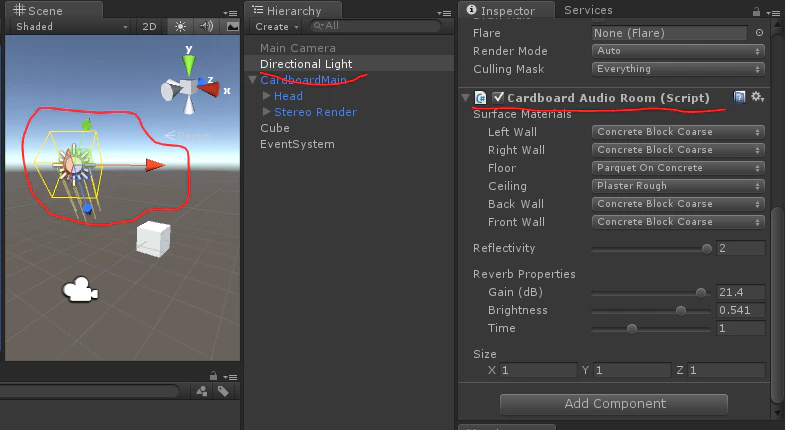786x430 pixels.
Task: Click the Brightness value field 0.541
Action: (741, 310)
